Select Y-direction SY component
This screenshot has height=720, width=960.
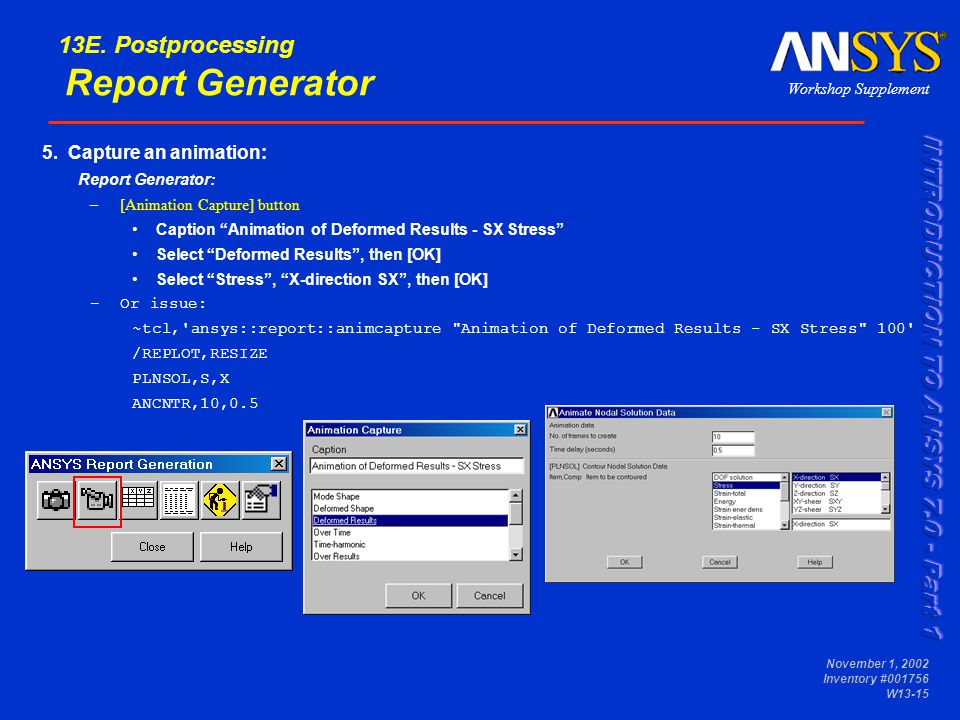(x=836, y=485)
